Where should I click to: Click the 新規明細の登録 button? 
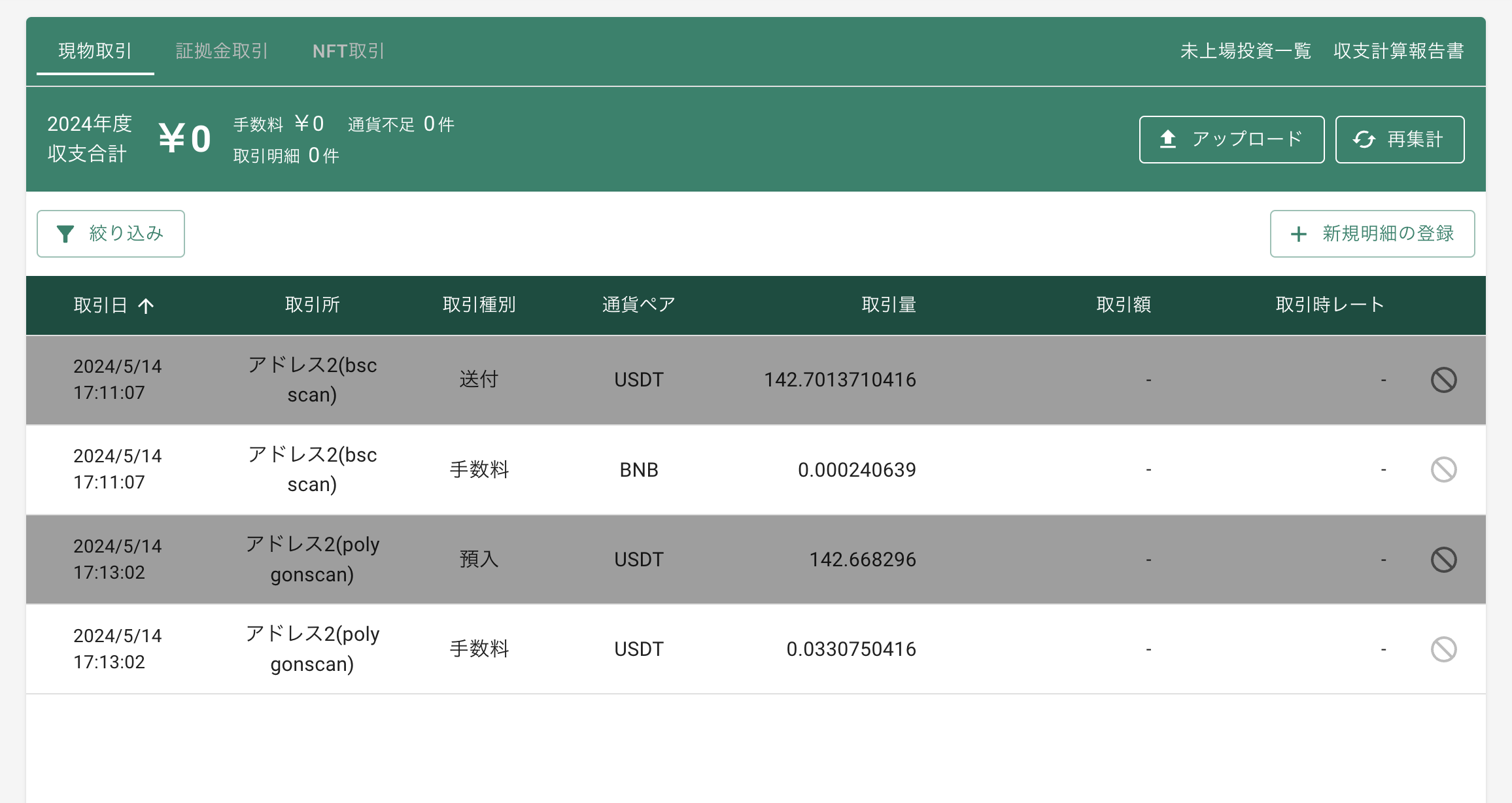click(x=1372, y=233)
